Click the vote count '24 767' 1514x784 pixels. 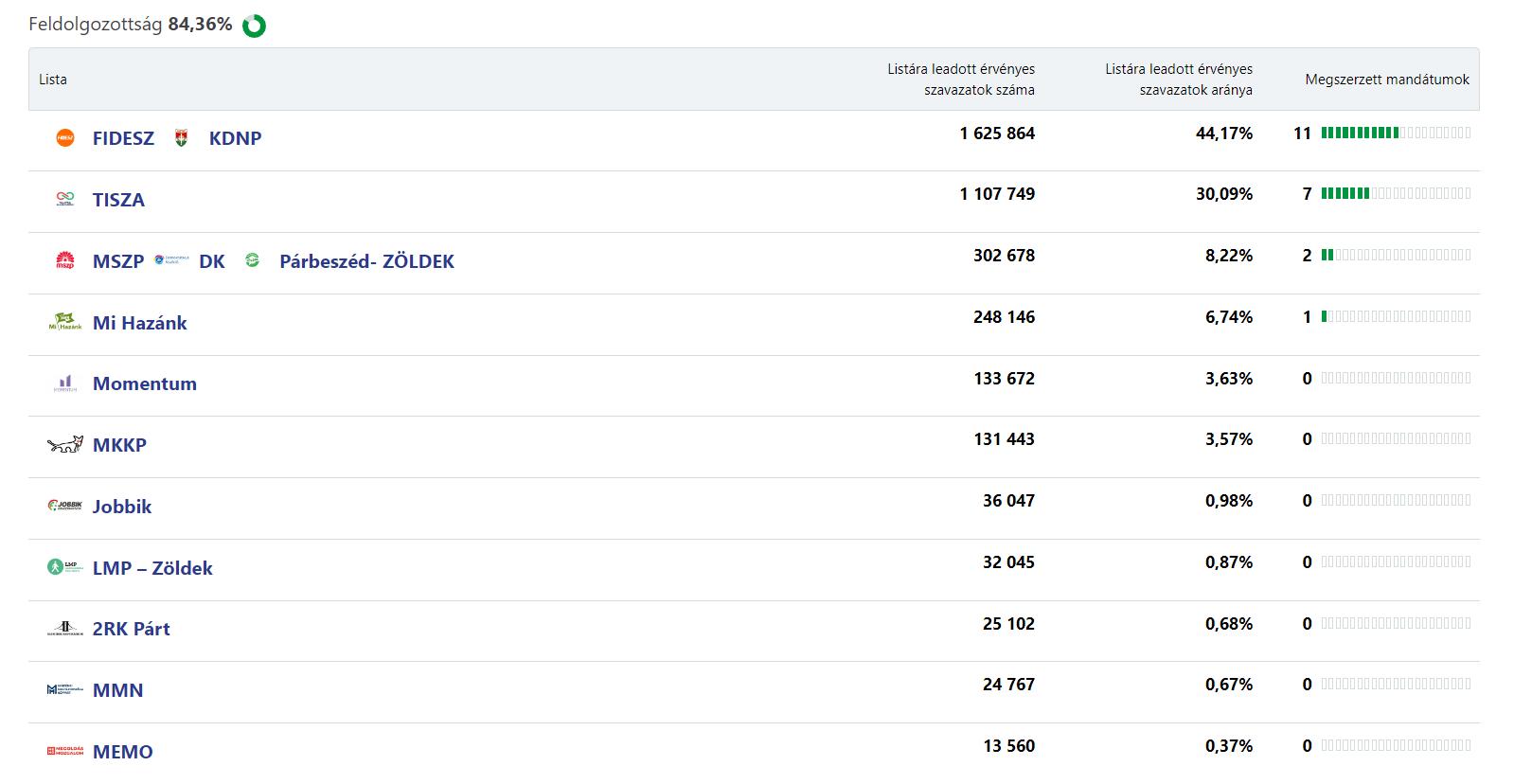pyautogui.click(x=1009, y=685)
